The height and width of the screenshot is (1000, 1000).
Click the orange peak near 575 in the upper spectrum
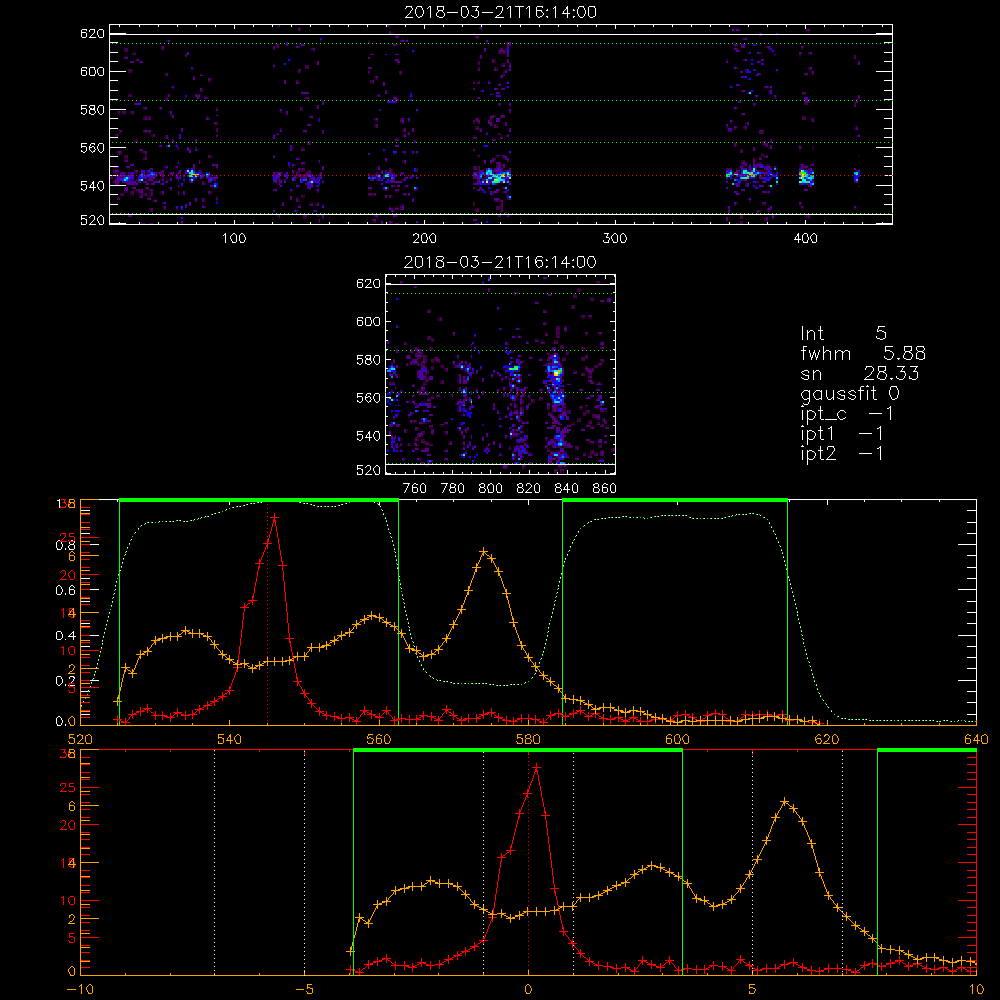coord(484,552)
